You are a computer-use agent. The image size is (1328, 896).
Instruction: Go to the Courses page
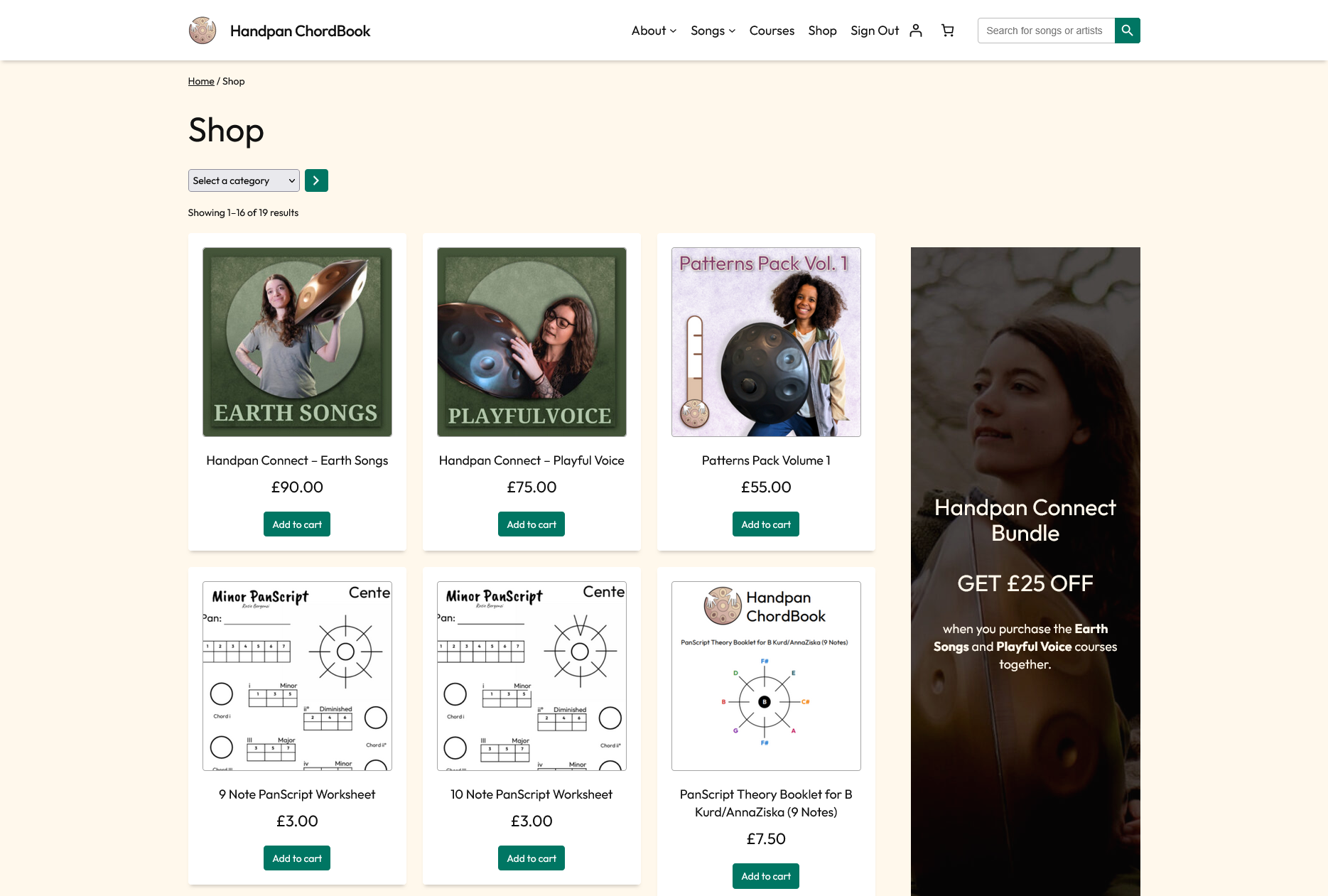(x=772, y=31)
